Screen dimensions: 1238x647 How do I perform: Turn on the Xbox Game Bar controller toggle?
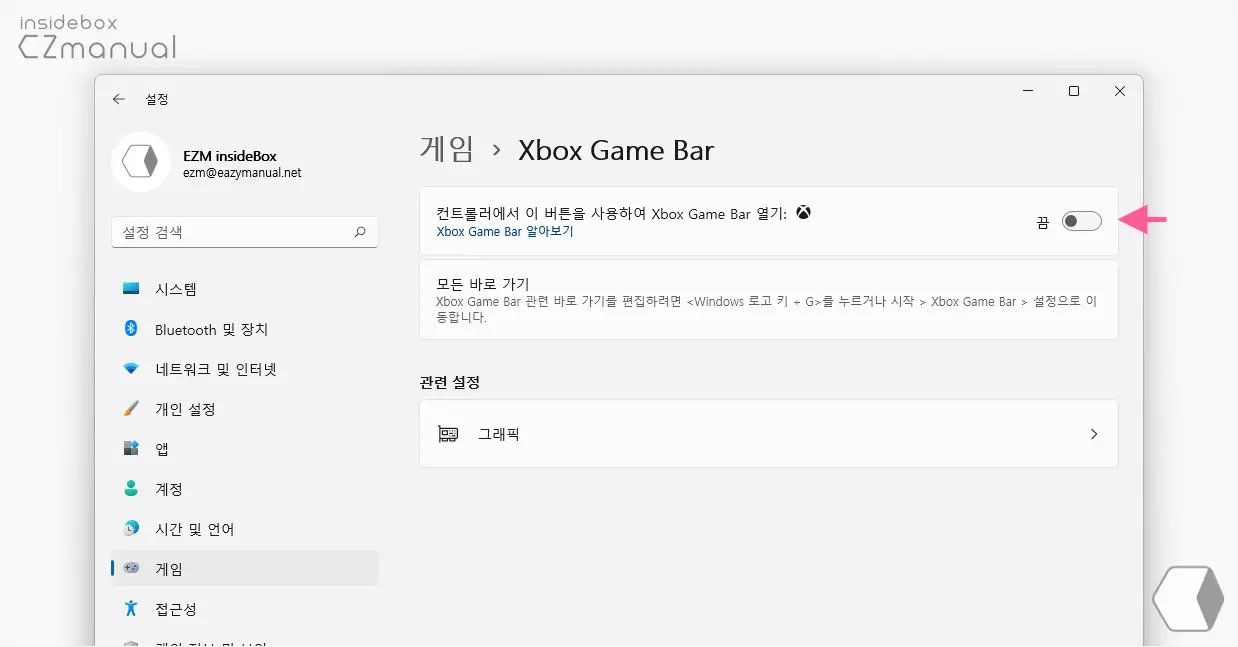tap(1081, 221)
